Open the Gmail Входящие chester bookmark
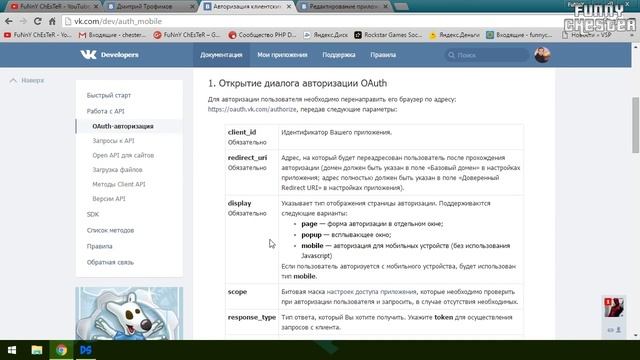The height and width of the screenshot is (360, 640). pyautogui.click(x=112, y=35)
